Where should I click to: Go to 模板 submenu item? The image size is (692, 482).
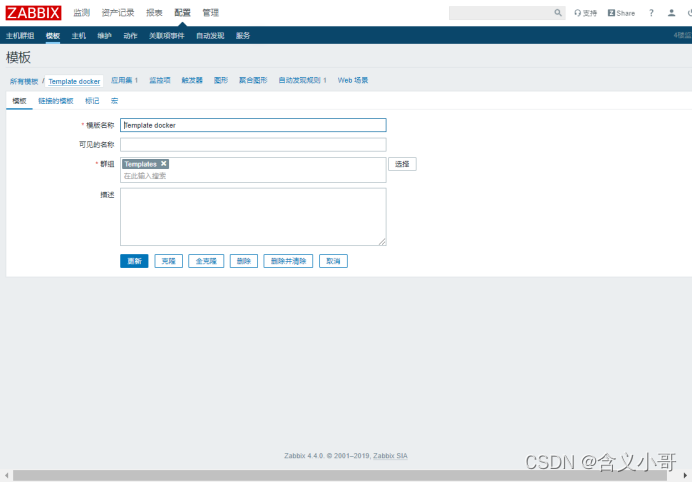[x=53, y=36]
